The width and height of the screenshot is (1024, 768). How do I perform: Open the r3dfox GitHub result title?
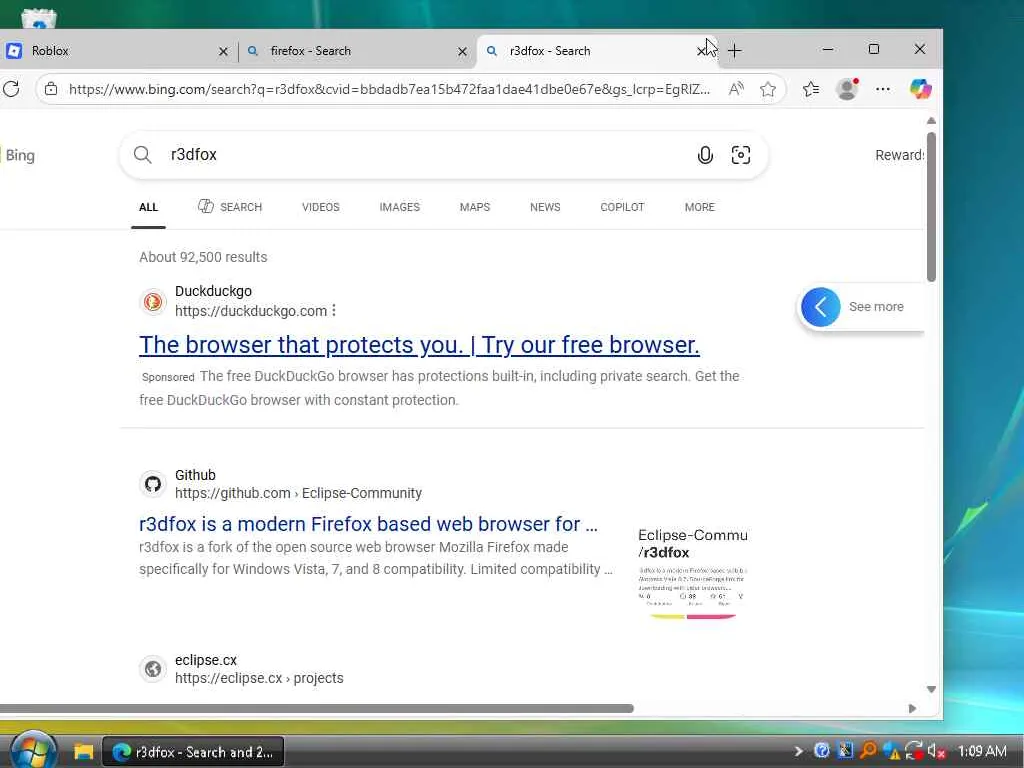point(368,524)
